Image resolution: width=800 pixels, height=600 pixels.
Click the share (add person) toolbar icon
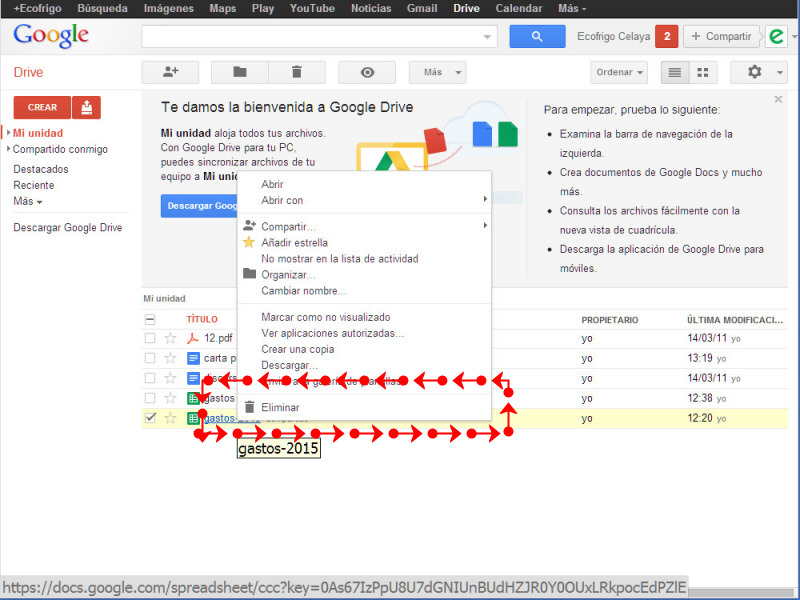tap(170, 72)
